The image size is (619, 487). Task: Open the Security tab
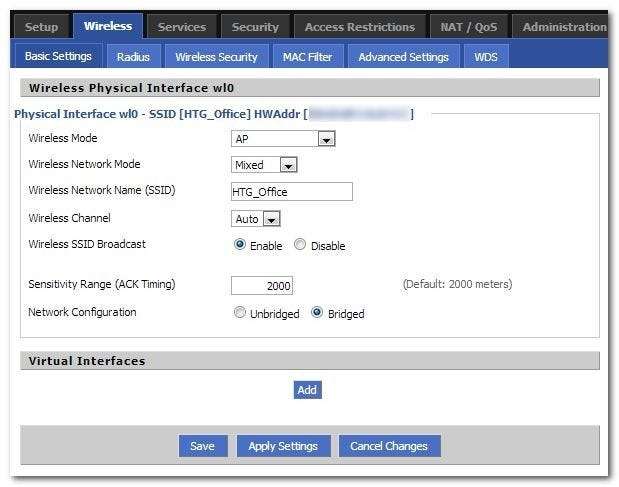pyautogui.click(x=255, y=27)
